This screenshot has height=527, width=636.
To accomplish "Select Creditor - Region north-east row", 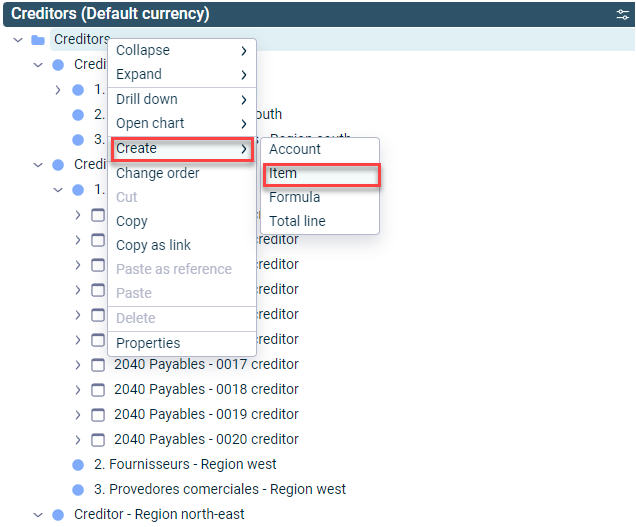I will (x=159, y=514).
